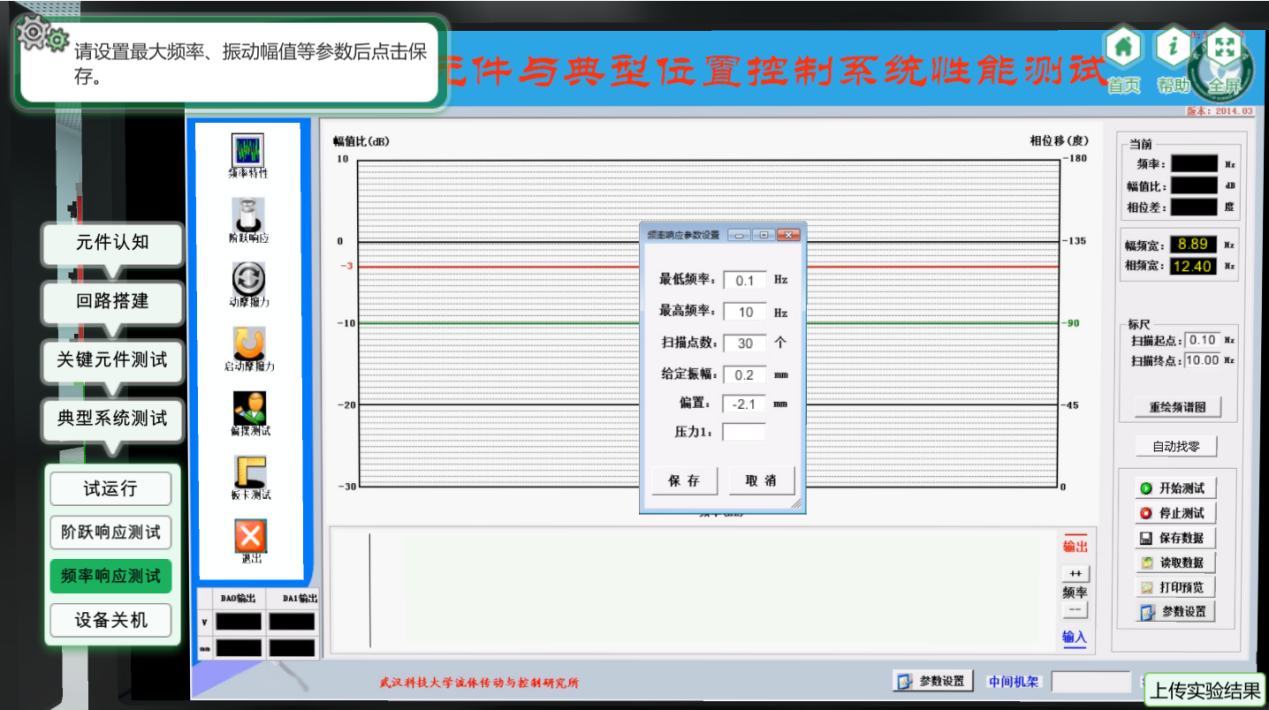Open the 启动摩擦力 starting friction icon
The width and height of the screenshot is (1269, 710).
pos(248,344)
